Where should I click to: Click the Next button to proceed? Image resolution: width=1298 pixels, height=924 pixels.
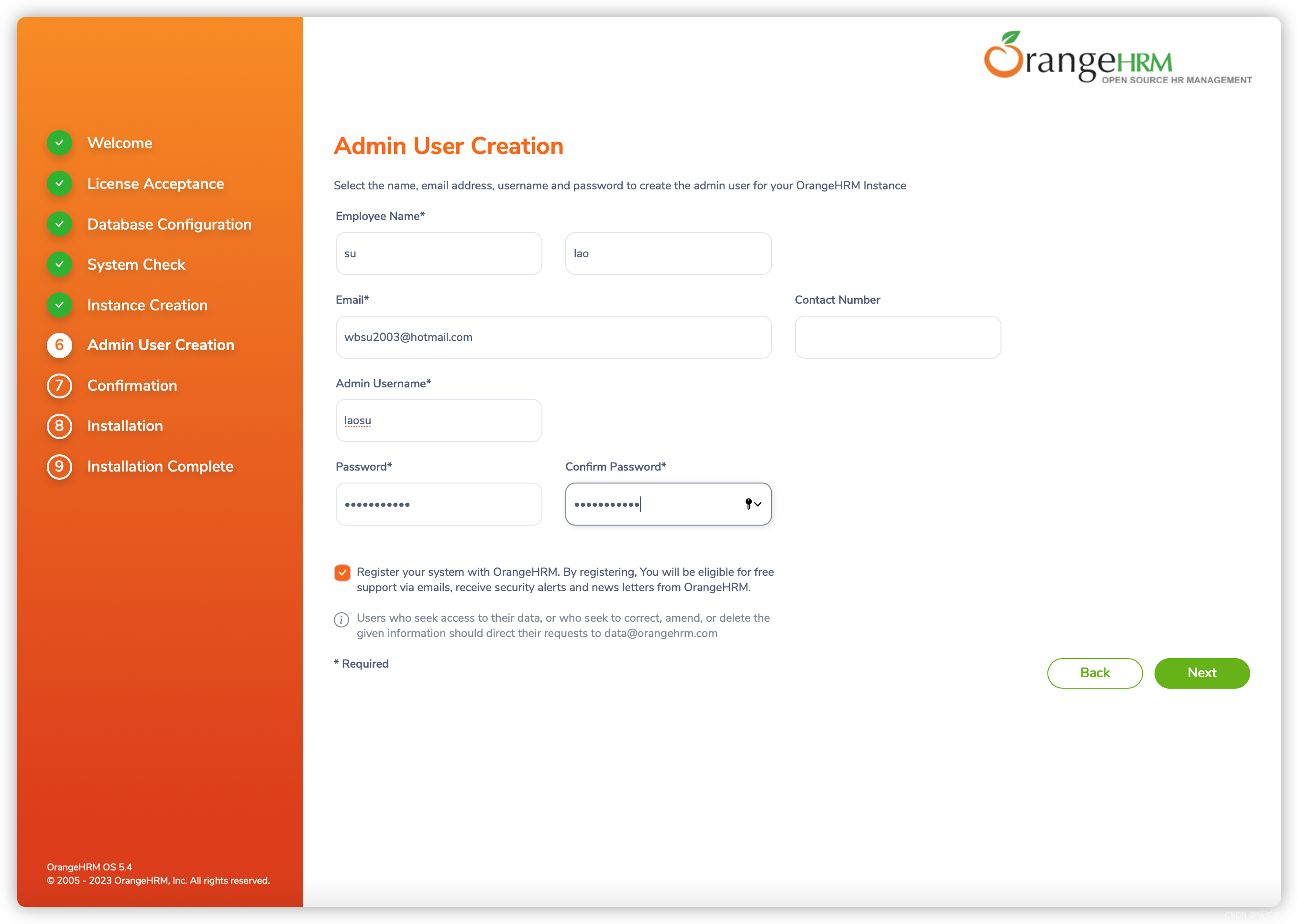click(1201, 672)
